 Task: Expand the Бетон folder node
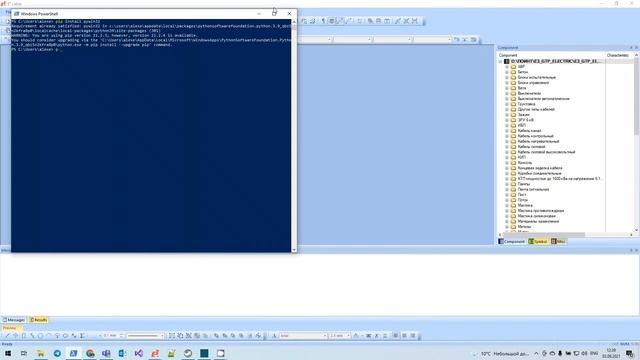click(507, 72)
